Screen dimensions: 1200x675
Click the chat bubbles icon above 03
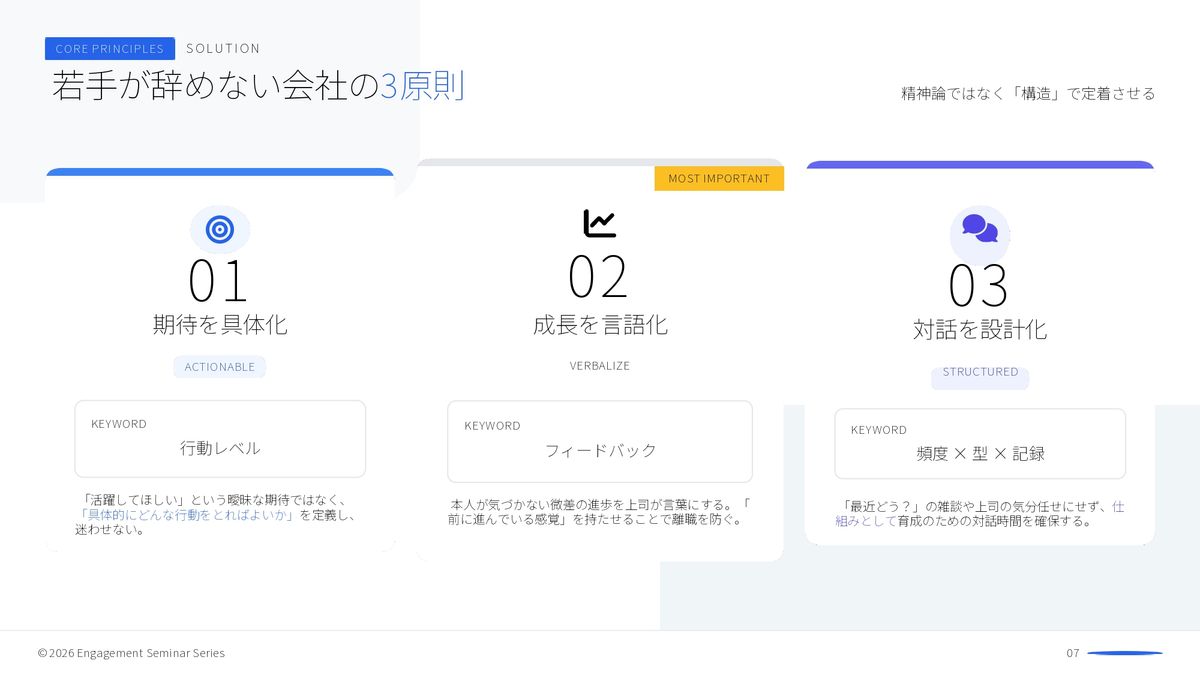(x=980, y=229)
